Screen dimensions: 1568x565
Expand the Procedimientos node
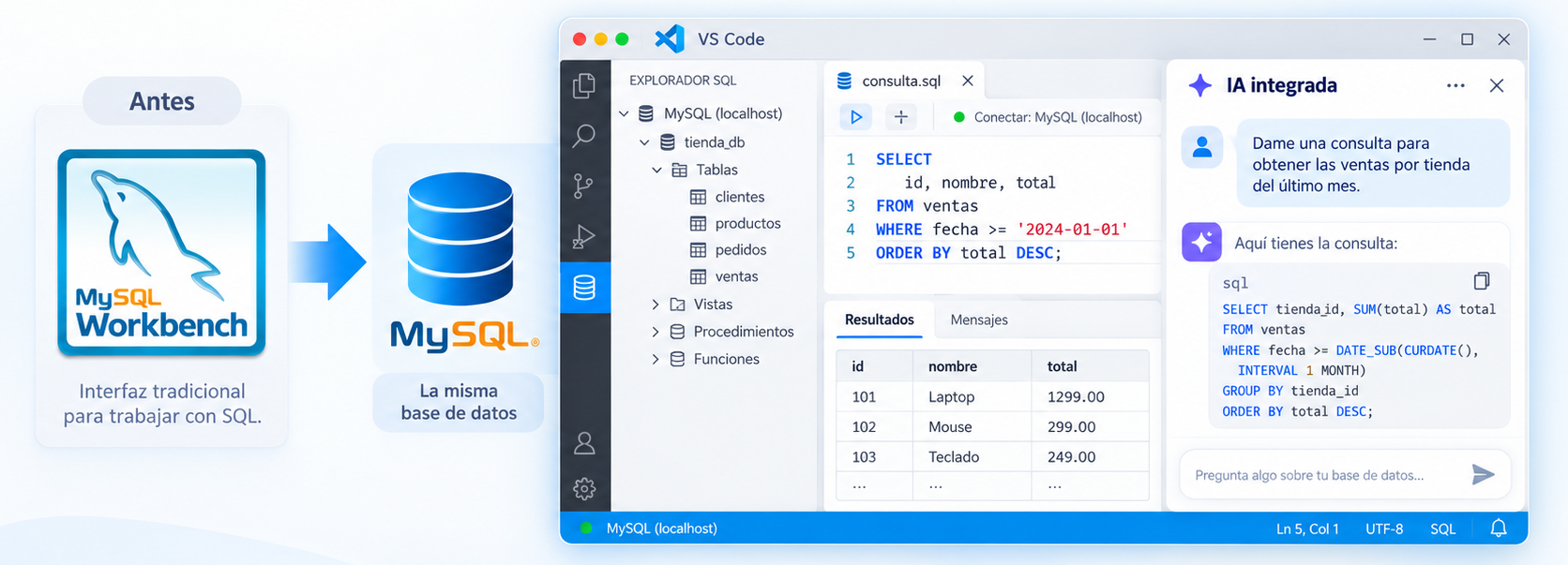point(656,332)
